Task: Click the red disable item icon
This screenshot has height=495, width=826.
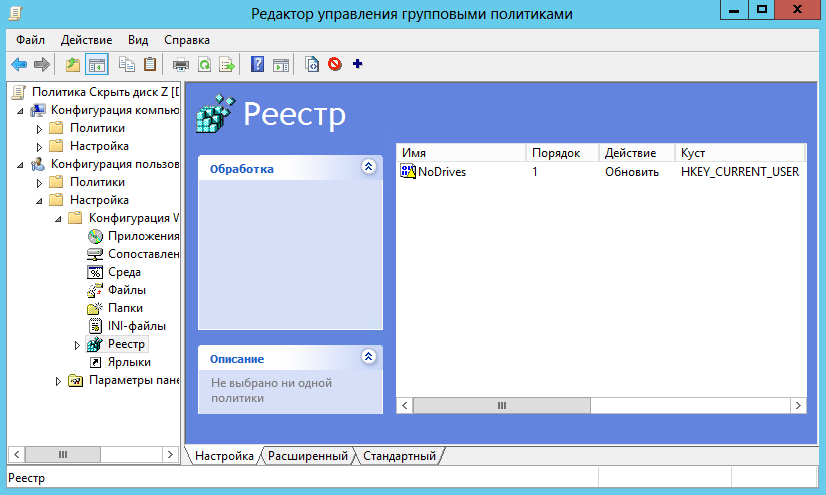Action: pos(335,64)
